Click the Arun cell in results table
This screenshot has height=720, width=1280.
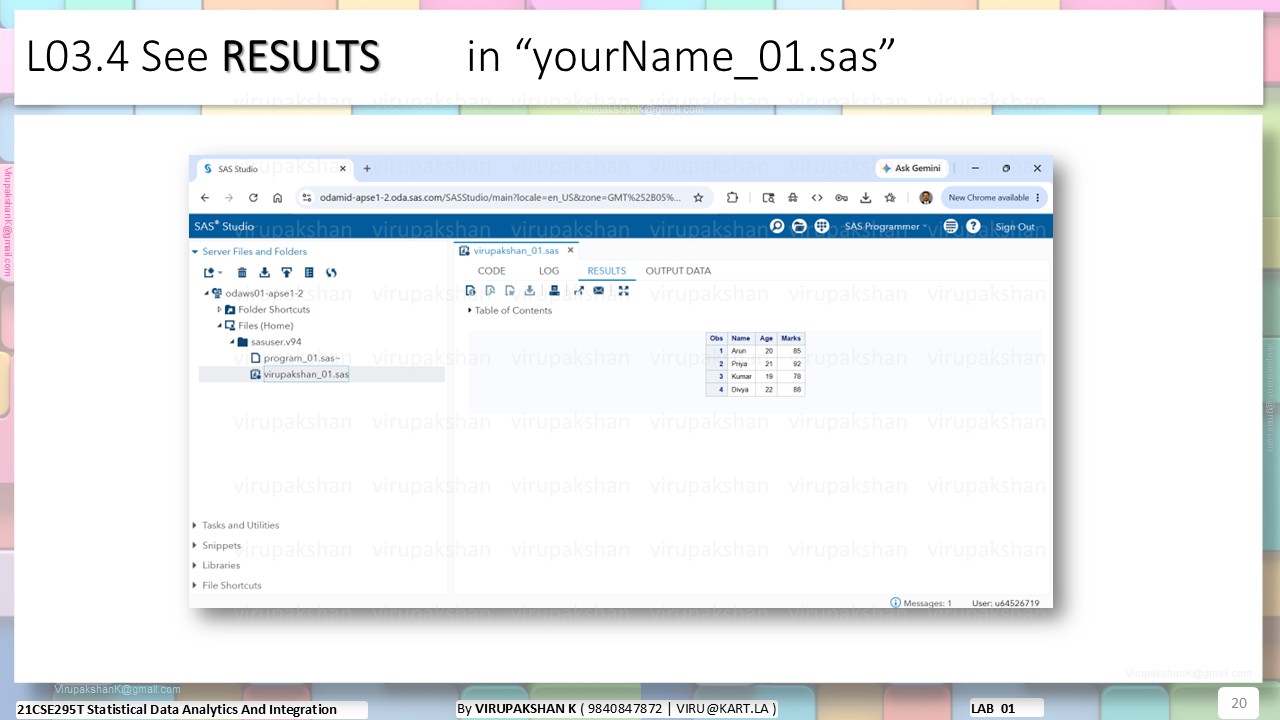click(741, 351)
